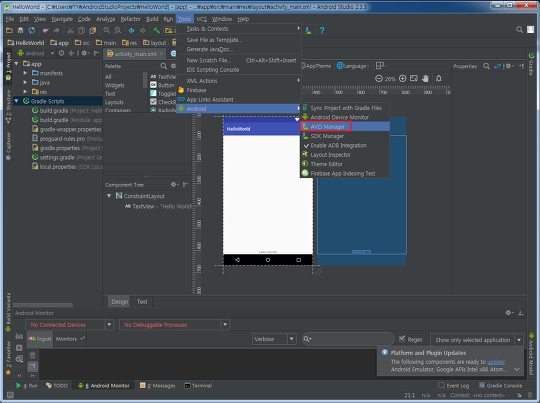Click the Paste toolbar icon
Screen dimensions: 540x403
pos(93,30)
